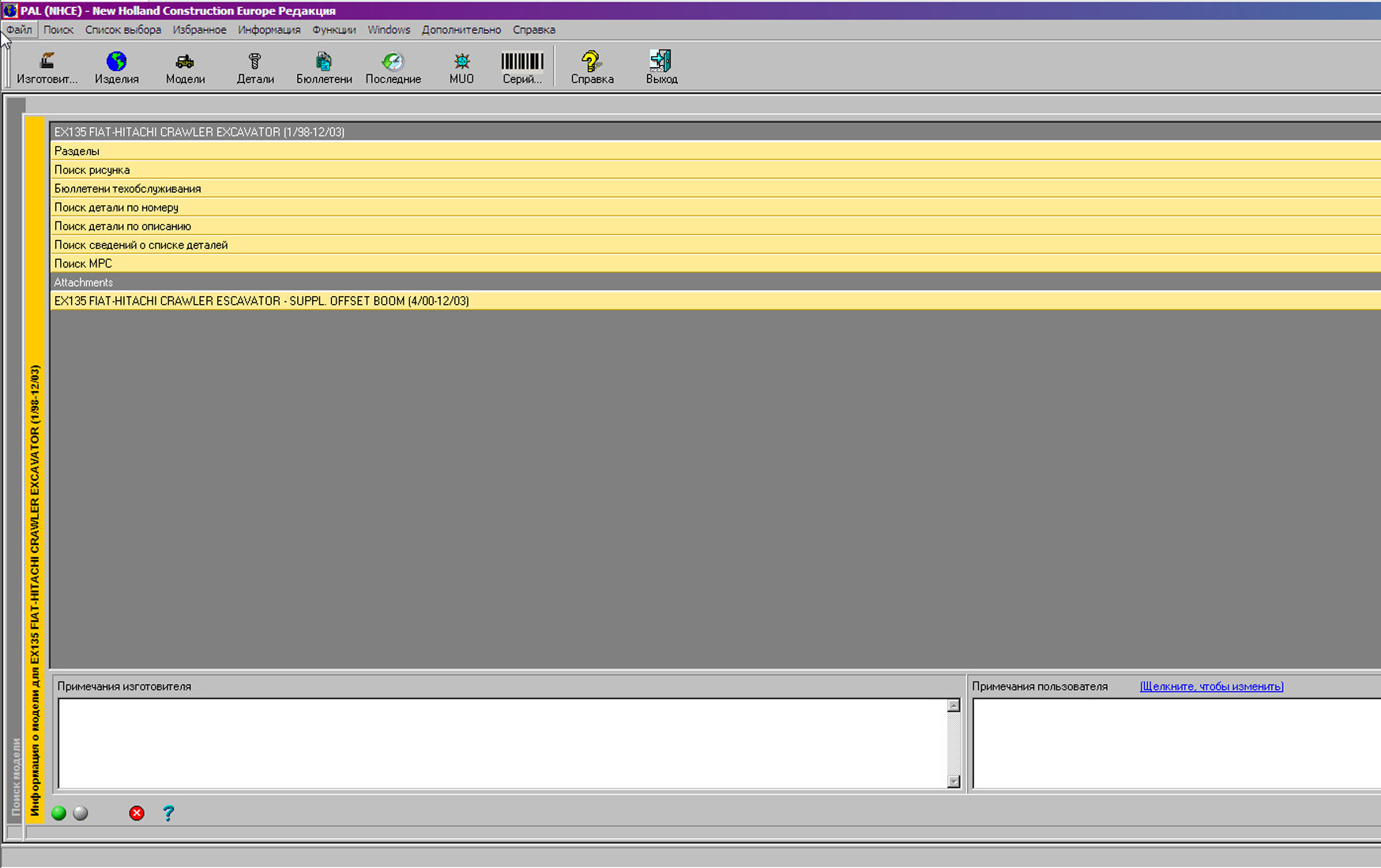Click the Выход exit icon
Screen dimensions: 1381x868
661,67
